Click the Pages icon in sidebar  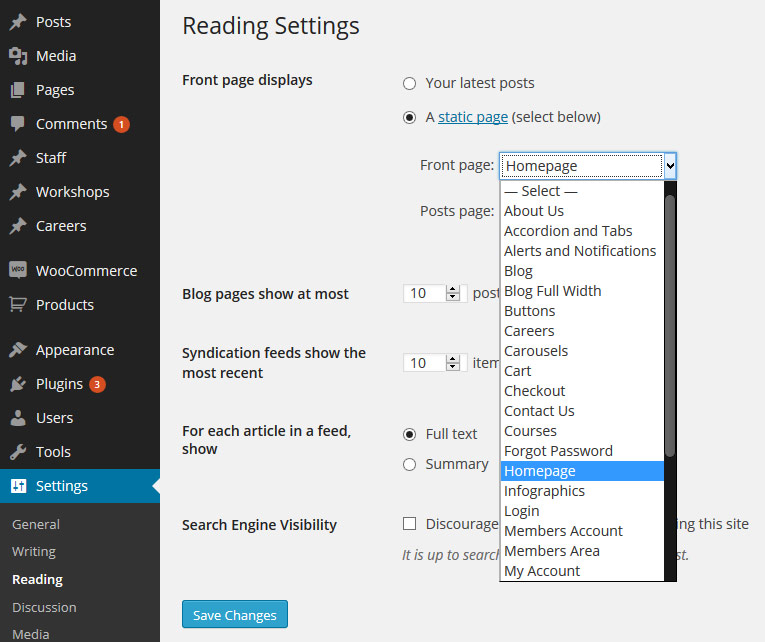coord(18,90)
